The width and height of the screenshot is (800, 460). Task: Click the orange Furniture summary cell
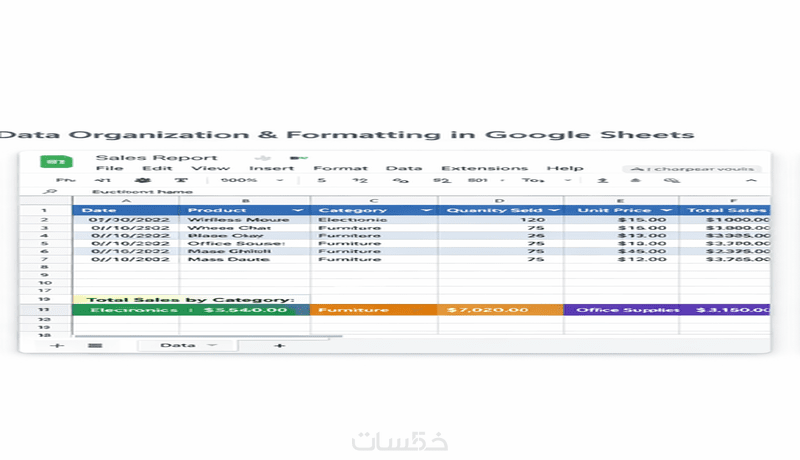point(374,310)
